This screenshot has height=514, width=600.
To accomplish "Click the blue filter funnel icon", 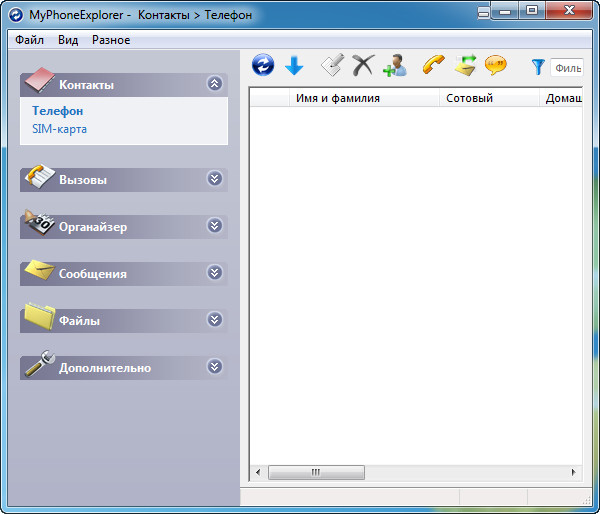I will point(538,67).
